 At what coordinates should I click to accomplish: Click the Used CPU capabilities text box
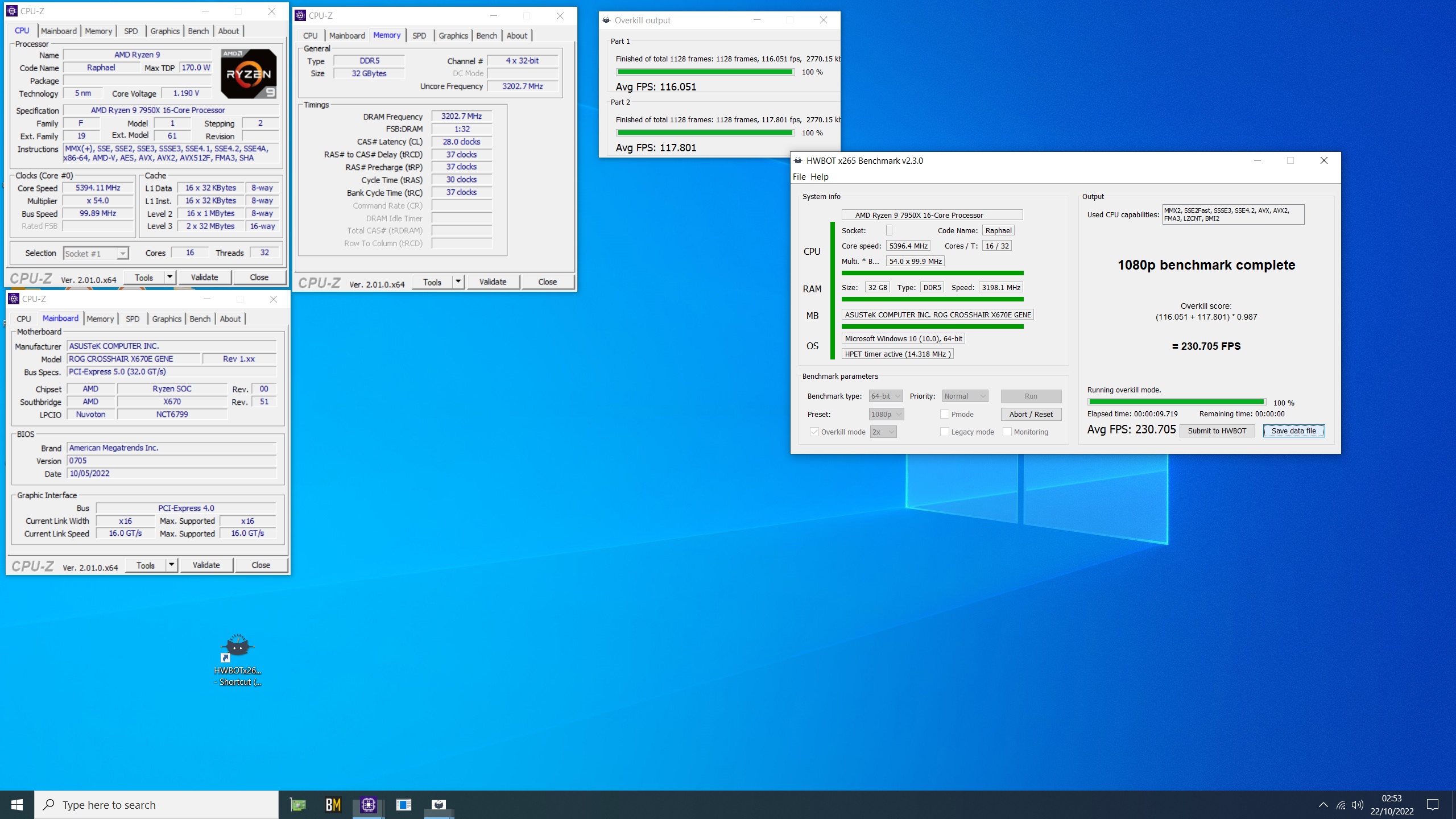pos(1233,214)
